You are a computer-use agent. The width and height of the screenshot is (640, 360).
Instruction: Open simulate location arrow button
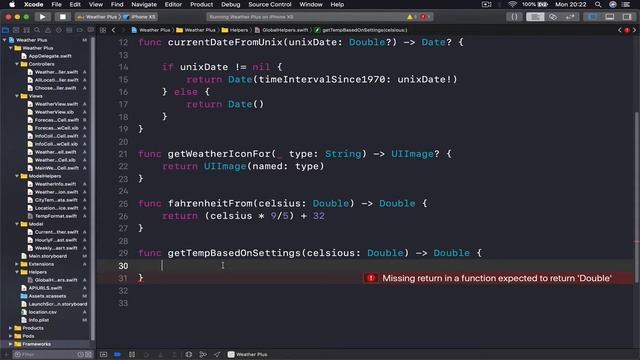(217, 354)
